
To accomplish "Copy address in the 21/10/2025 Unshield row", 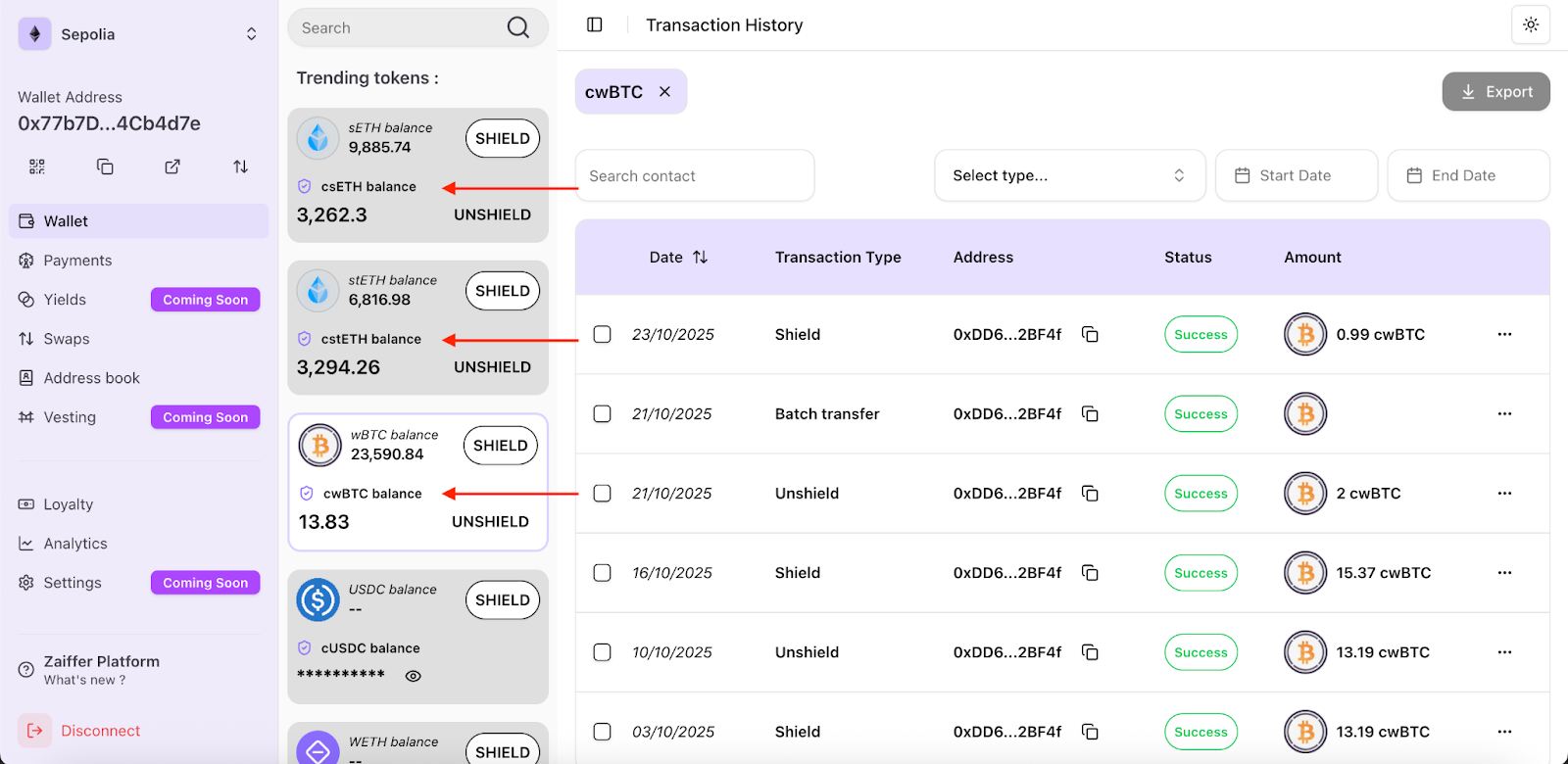I will 1090,493.
